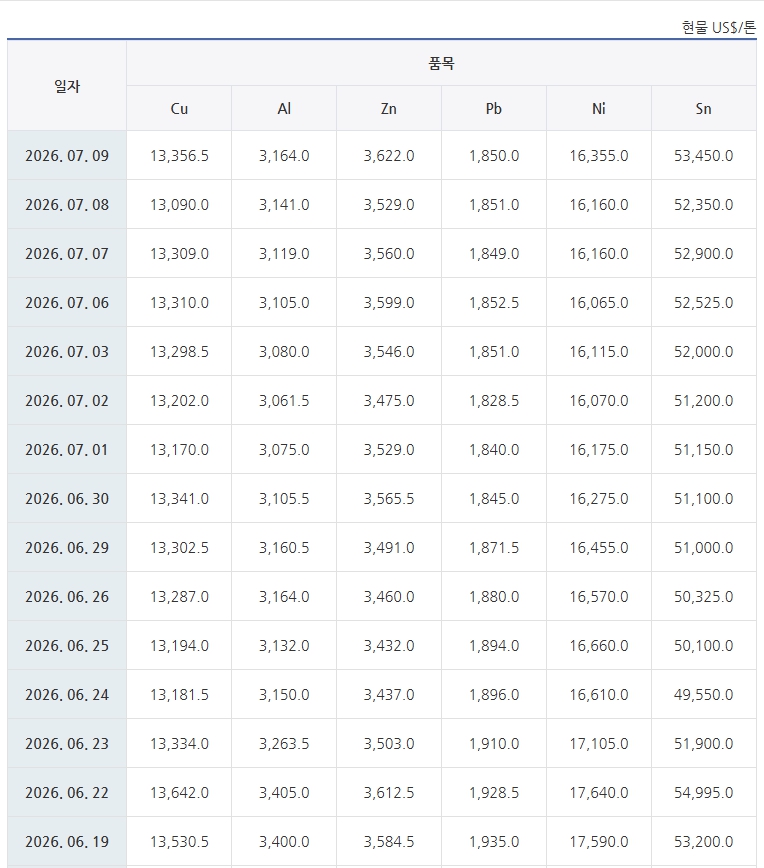Select Sn price 54,995.0 cell
Screen dimensions: 764x868
pyautogui.click(x=704, y=793)
